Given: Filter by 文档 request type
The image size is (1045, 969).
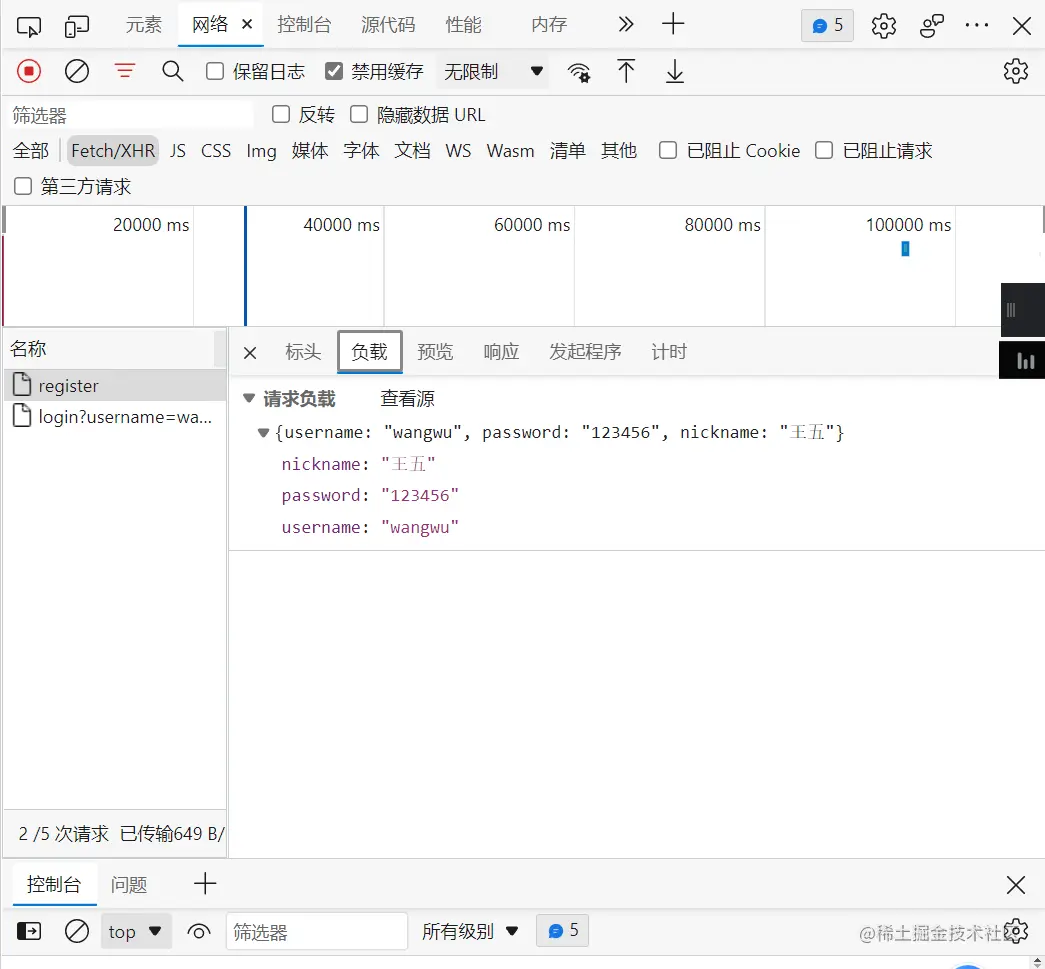Looking at the screenshot, I should [412, 151].
